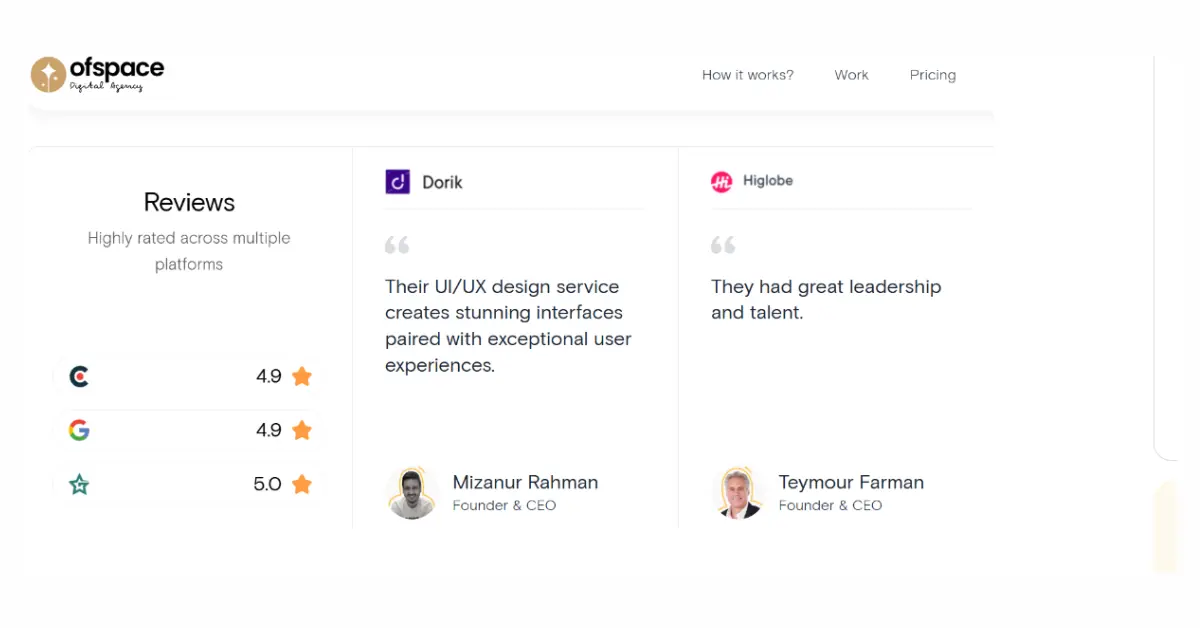The width and height of the screenshot is (1200, 628).
Task: Click the green Trustpilot star icon
Action: pos(78,484)
